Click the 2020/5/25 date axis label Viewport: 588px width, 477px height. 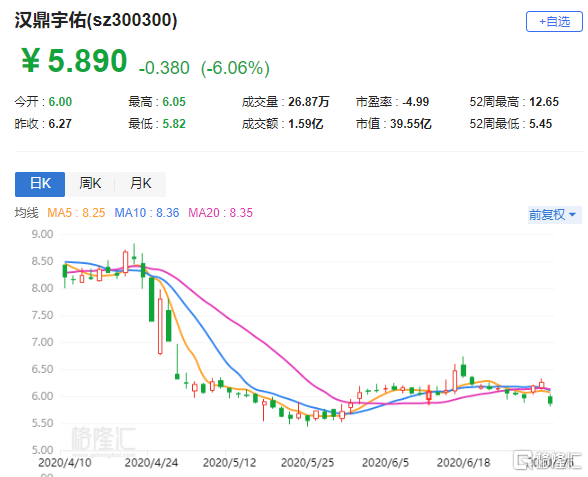coord(307,462)
